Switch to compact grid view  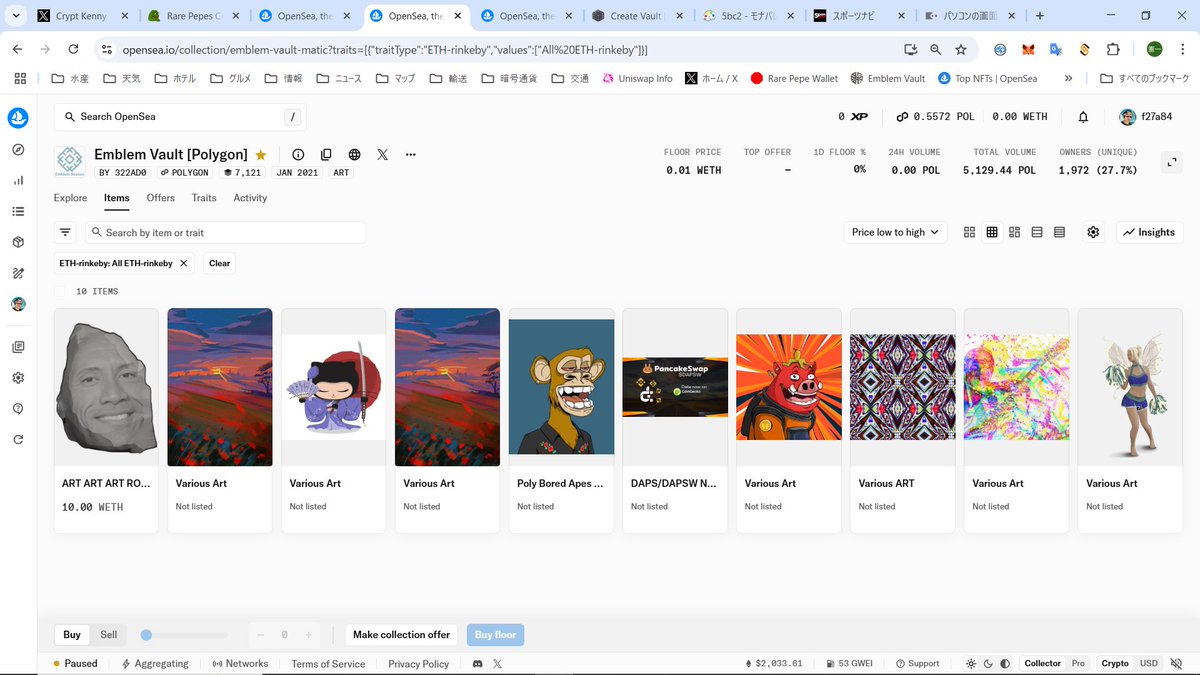click(992, 232)
